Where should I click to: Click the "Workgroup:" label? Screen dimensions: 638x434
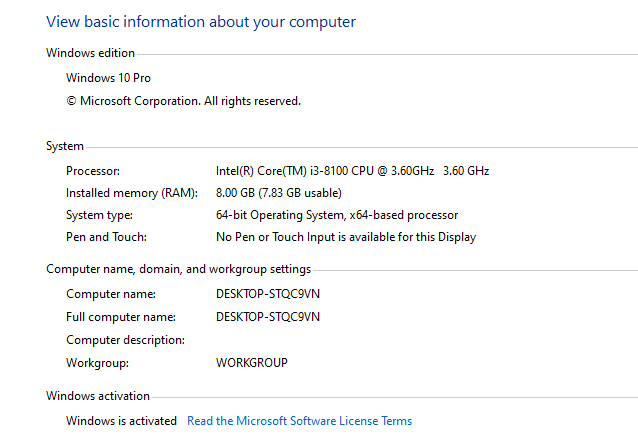pyautogui.click(x=96, y=363)
